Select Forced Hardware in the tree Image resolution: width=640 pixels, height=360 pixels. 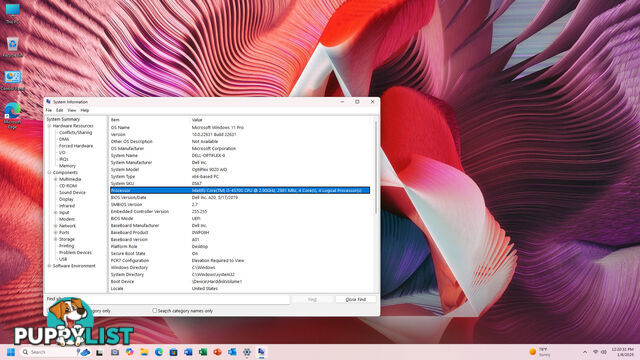tap(76, 146)
